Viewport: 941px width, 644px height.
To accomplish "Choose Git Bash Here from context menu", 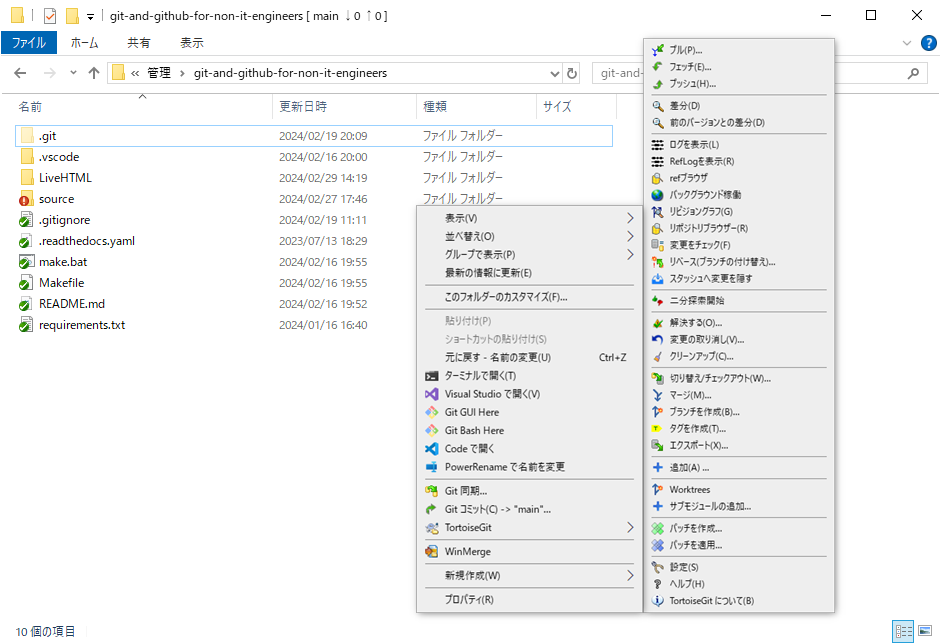I will (529, 431).
